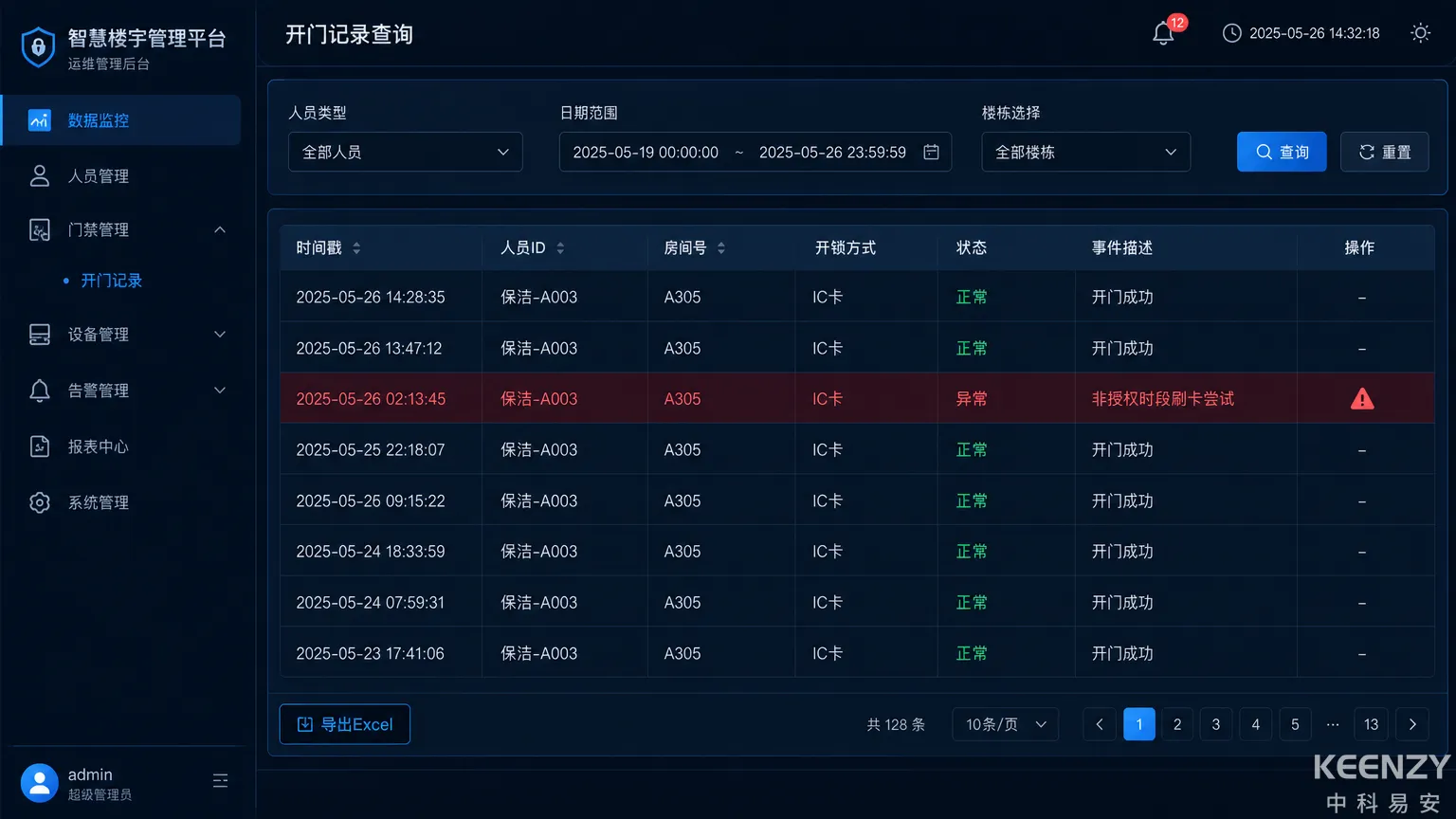This screenshot has width=1456, height=819.
Task: Select 开门记录 submenu item
Action: tap(111, 281)
